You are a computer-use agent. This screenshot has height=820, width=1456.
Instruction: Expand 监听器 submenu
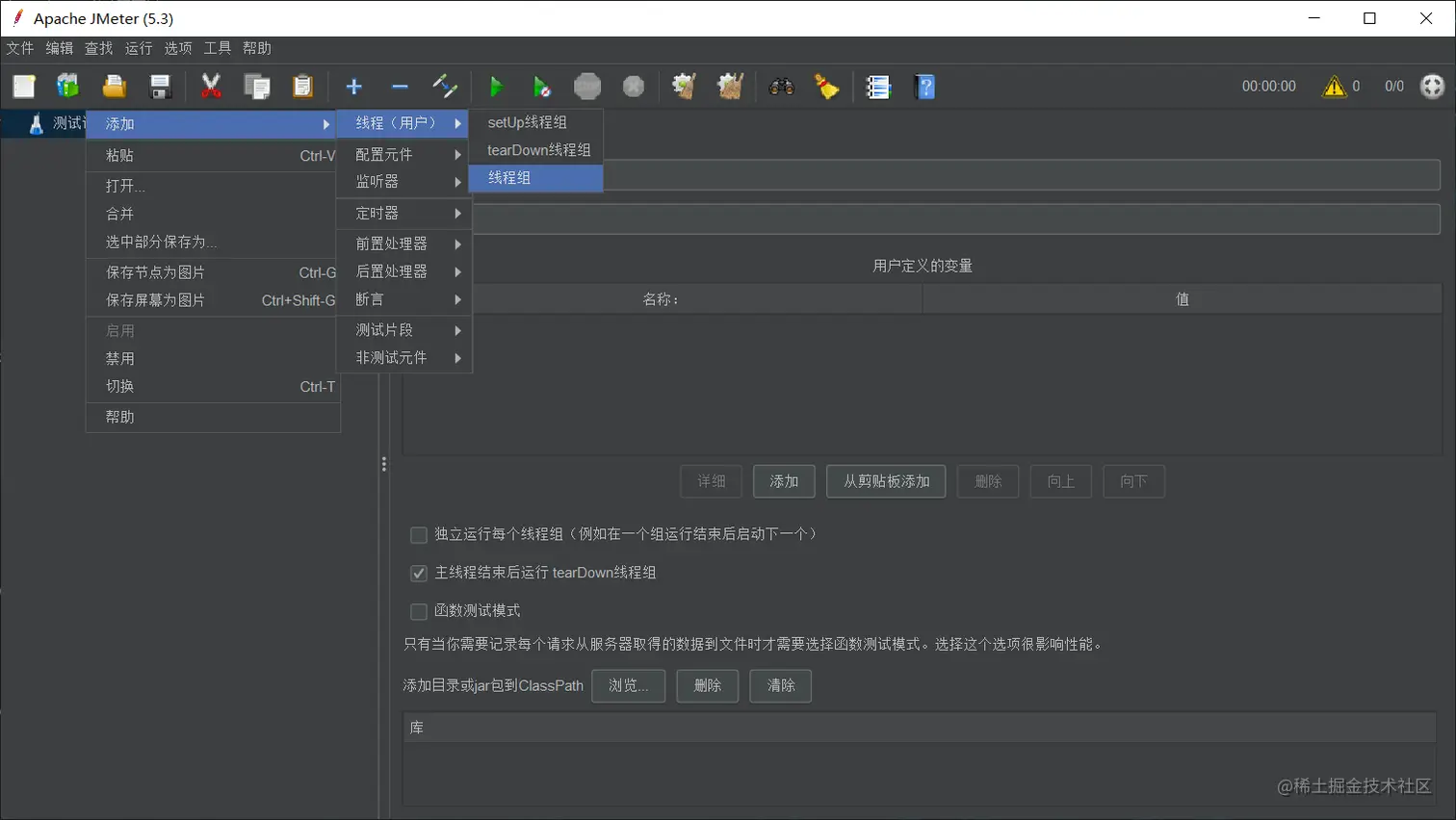[403, 182]
